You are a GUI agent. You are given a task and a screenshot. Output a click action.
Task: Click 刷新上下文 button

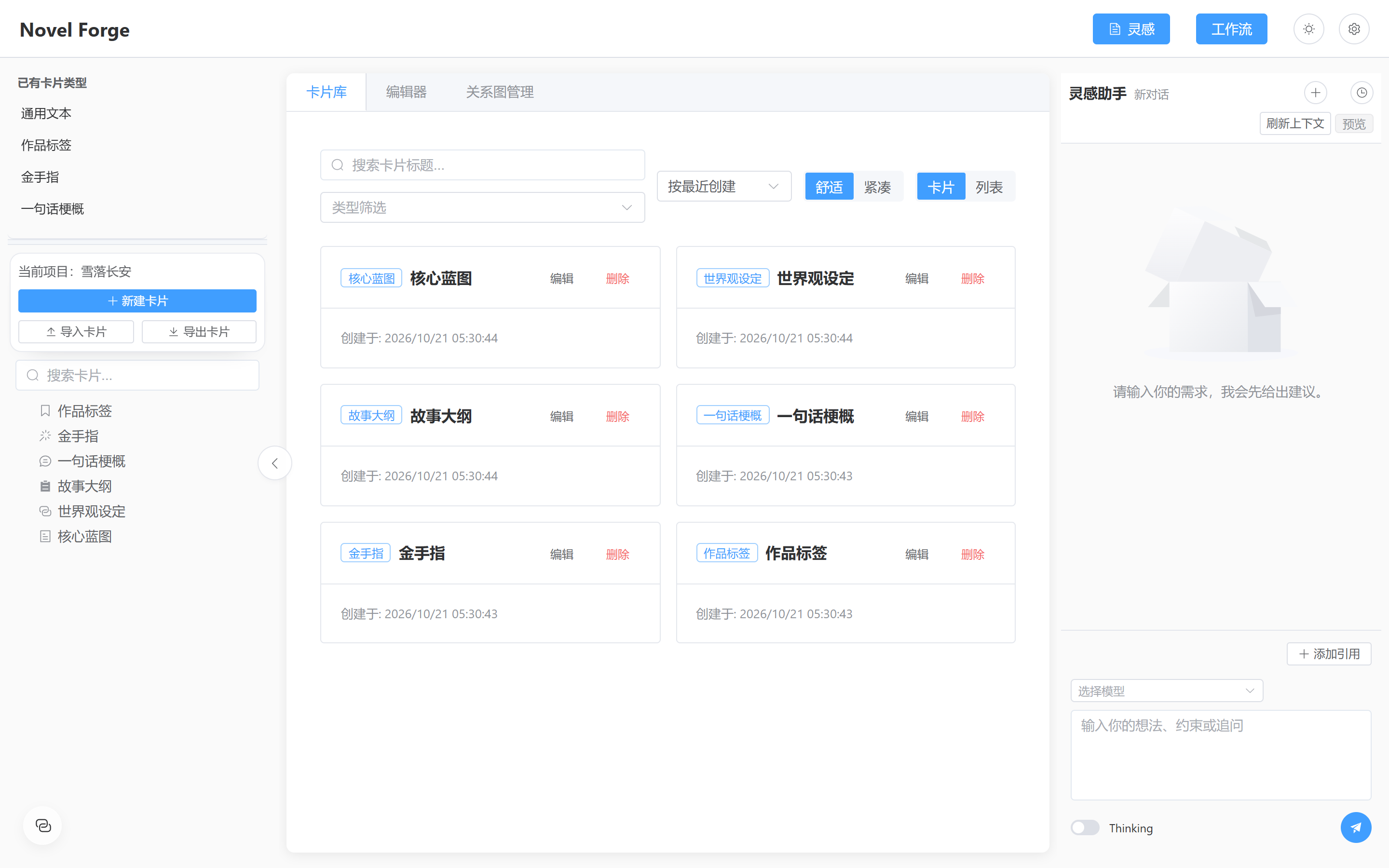pos(1295,123)
